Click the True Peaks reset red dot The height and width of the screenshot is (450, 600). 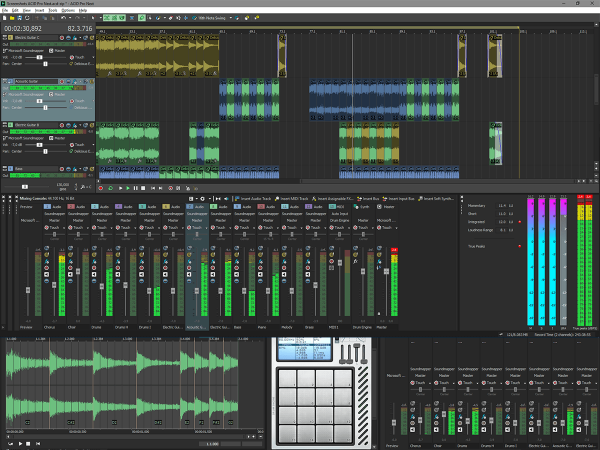click(519, 246)
